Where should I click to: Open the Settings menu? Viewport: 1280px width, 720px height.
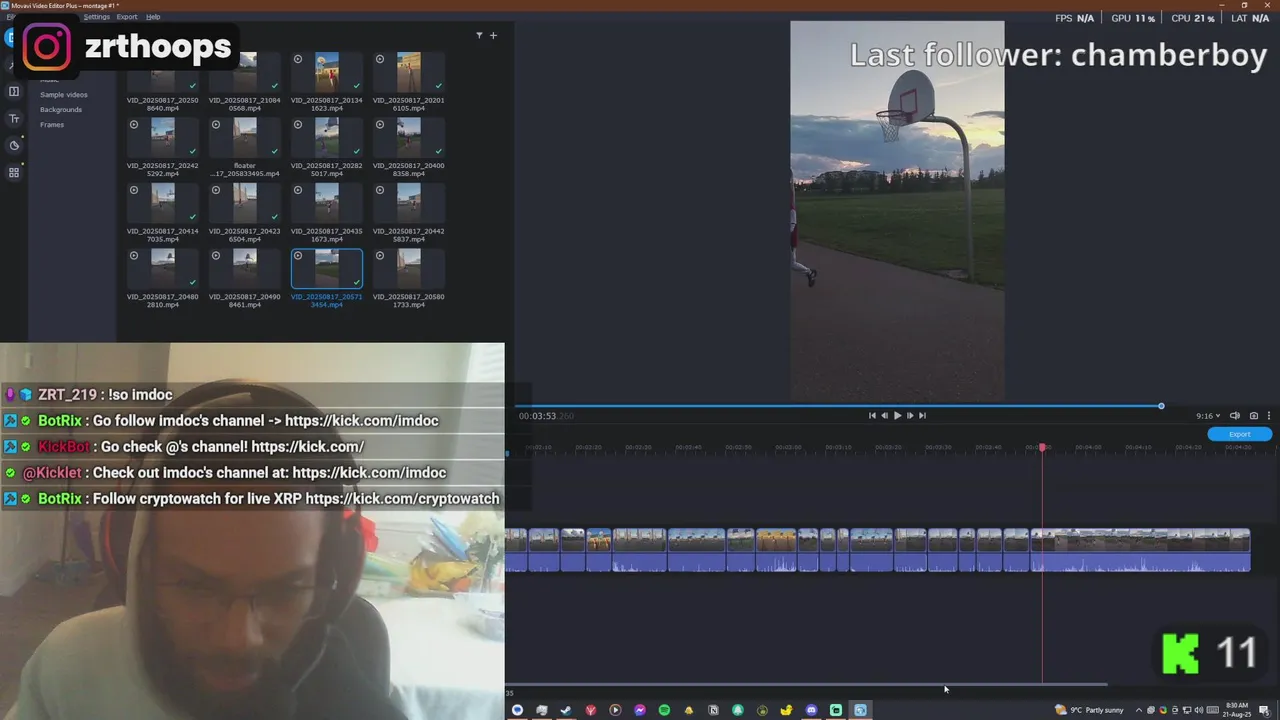97,17
